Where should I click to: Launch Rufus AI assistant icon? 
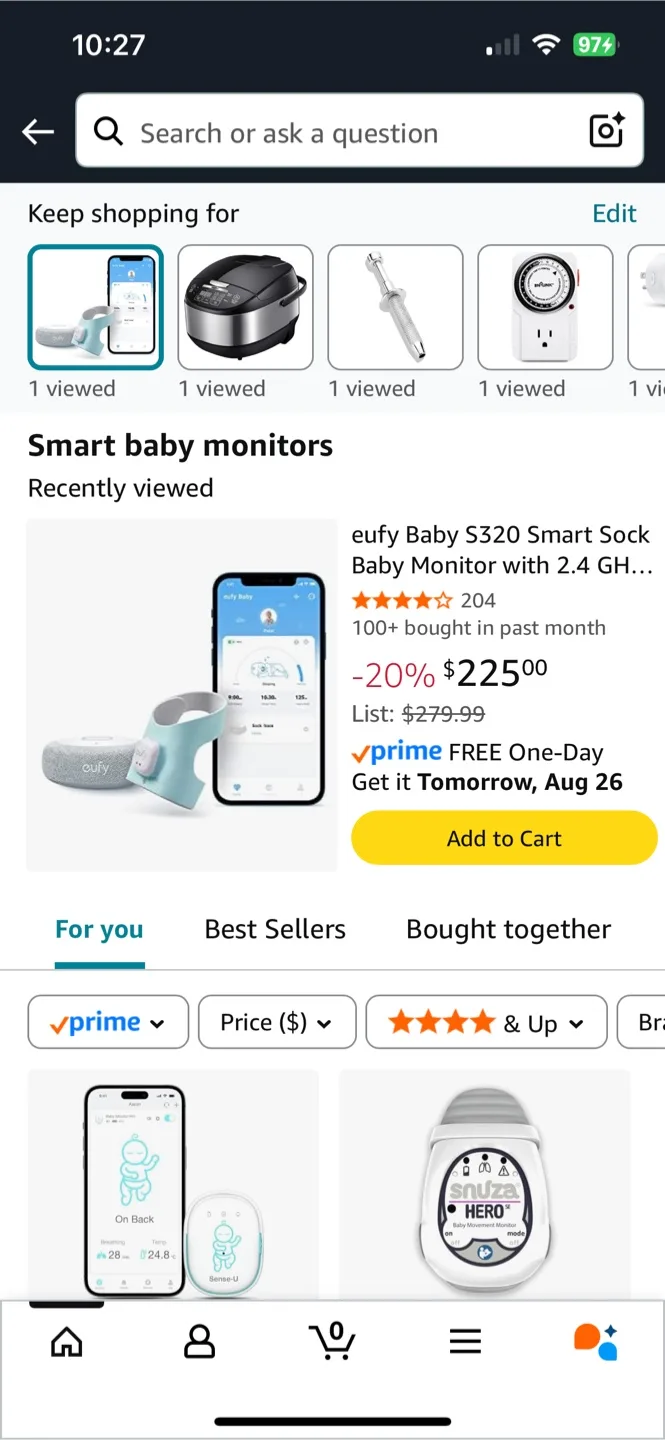click(x=597, y=1342)
